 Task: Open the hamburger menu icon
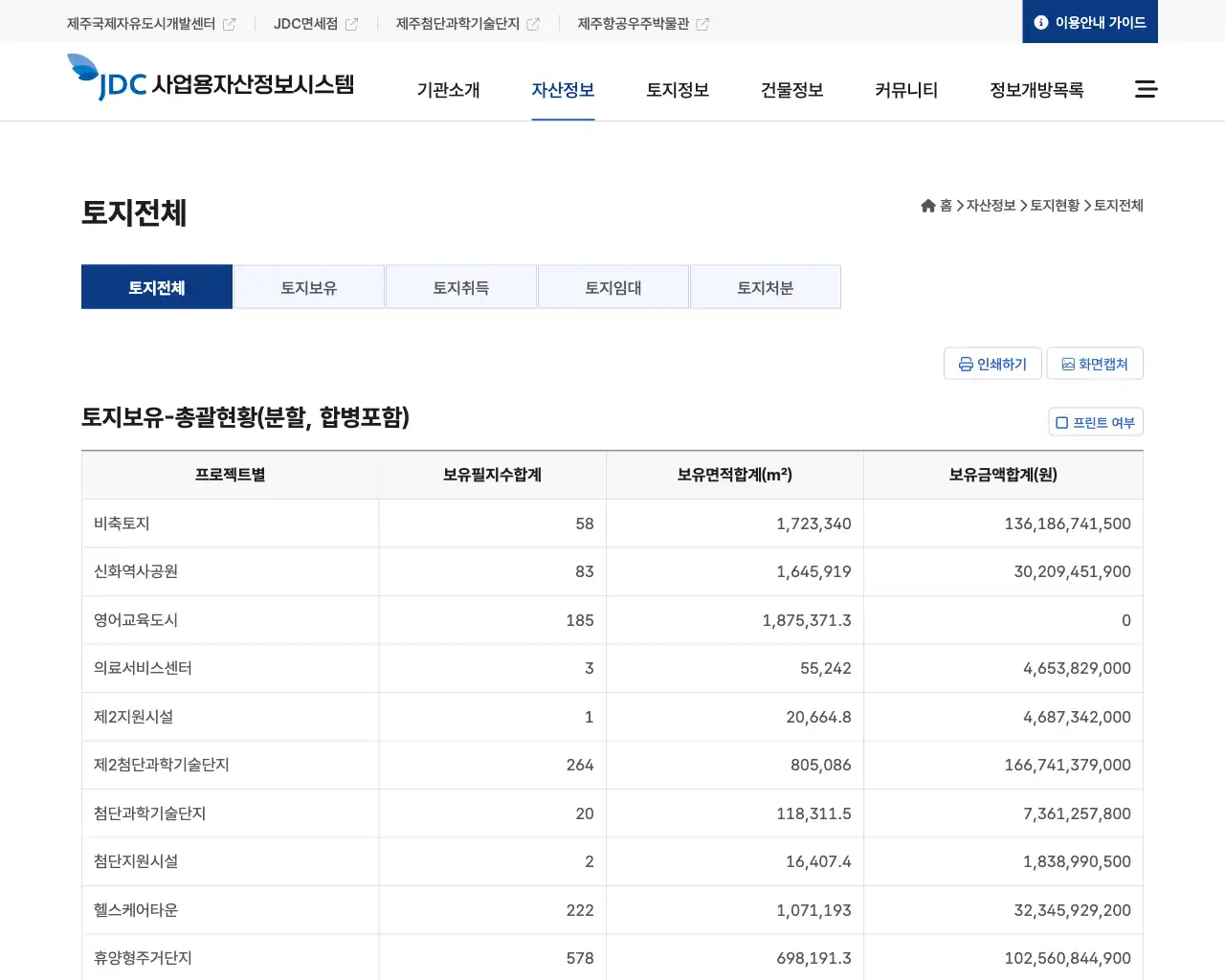coord(1146,89)
